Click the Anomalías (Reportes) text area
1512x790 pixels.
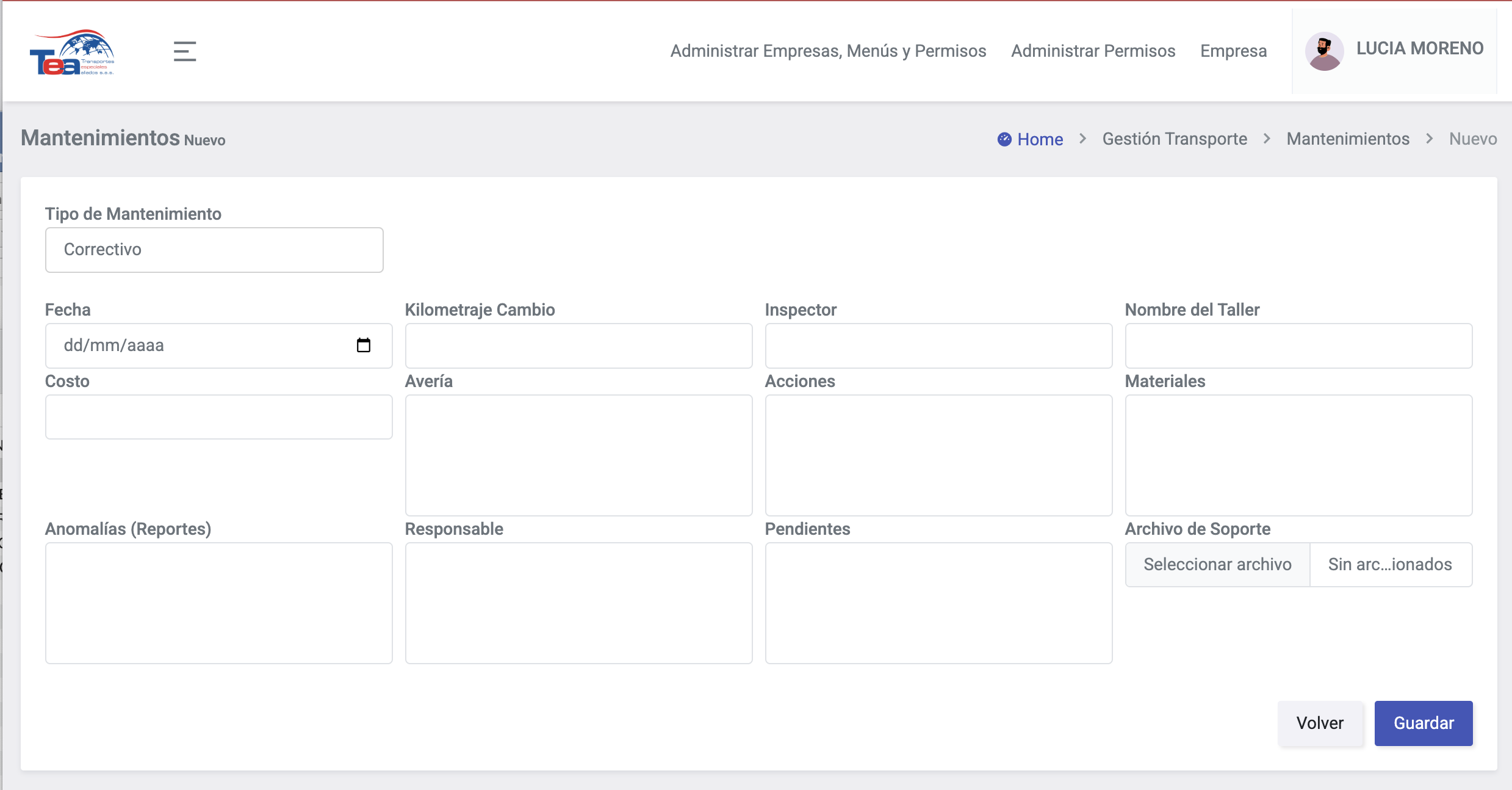(218, 603)
